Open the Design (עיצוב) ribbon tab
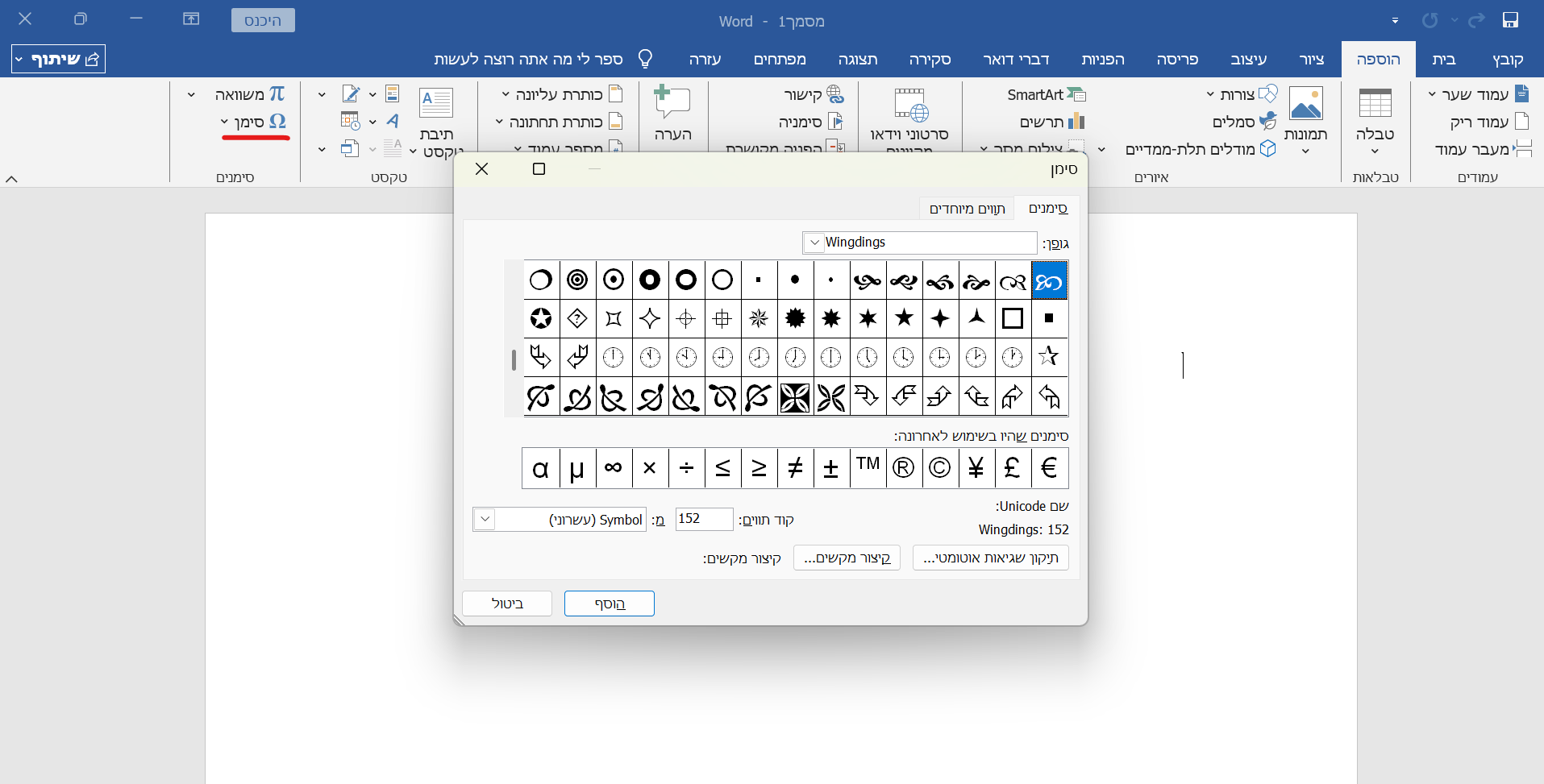This screenshot has height=784, width=1544. 1248,60
